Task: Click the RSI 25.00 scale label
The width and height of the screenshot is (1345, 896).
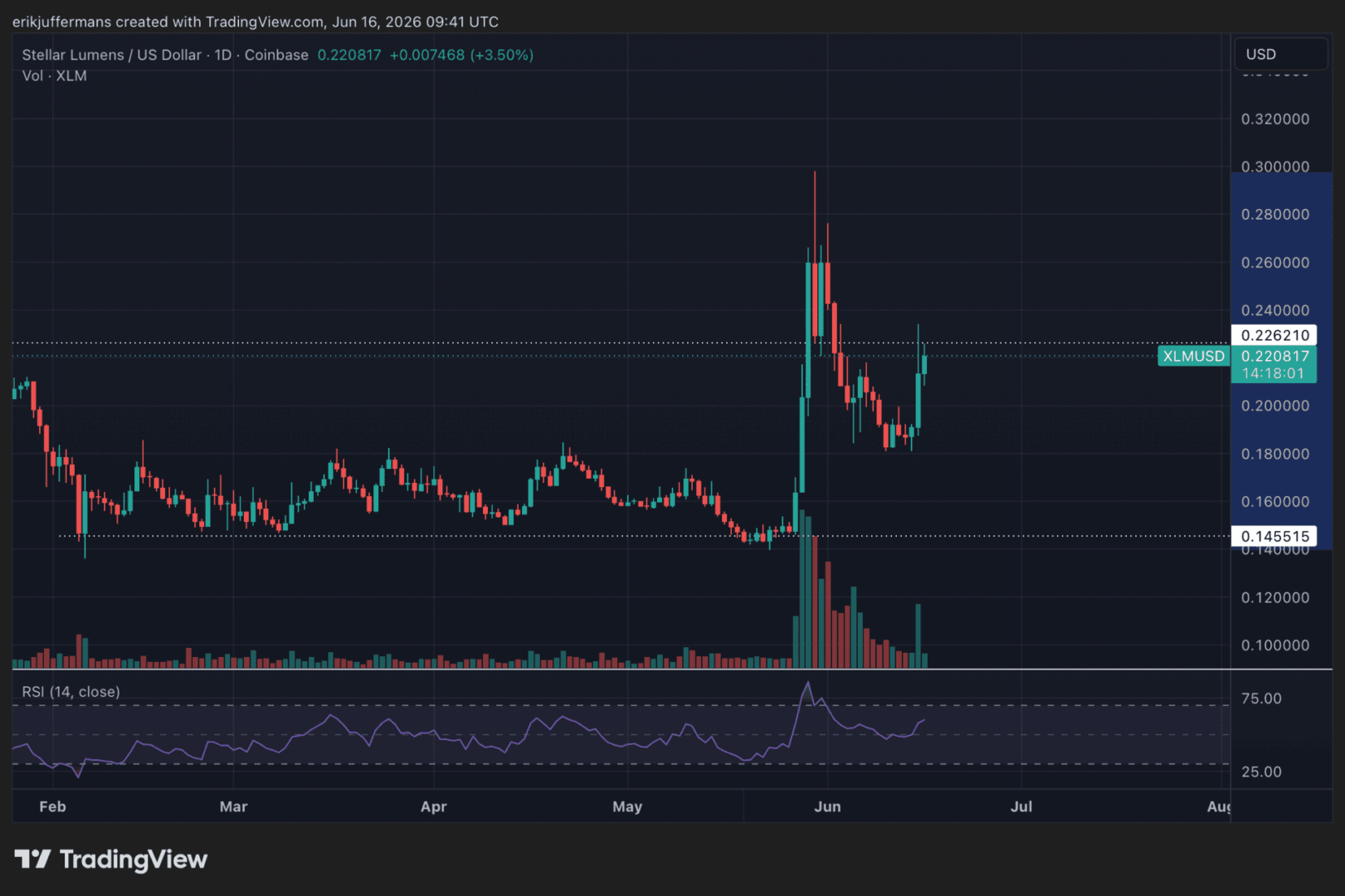Action: [x=1261, y=772]
